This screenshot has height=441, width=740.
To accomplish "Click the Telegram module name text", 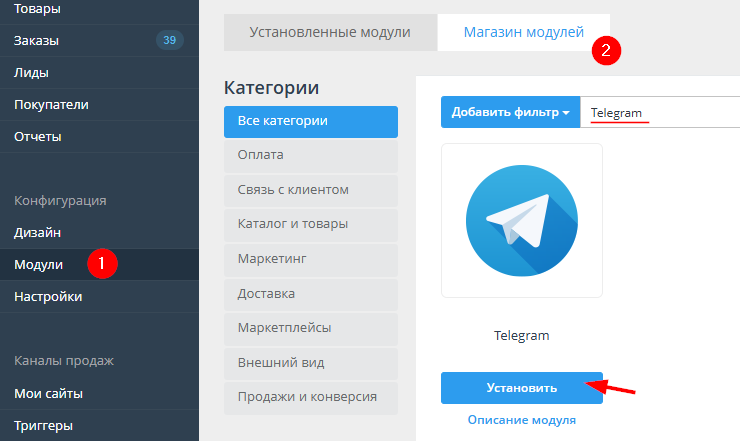I will click(521, 336).
